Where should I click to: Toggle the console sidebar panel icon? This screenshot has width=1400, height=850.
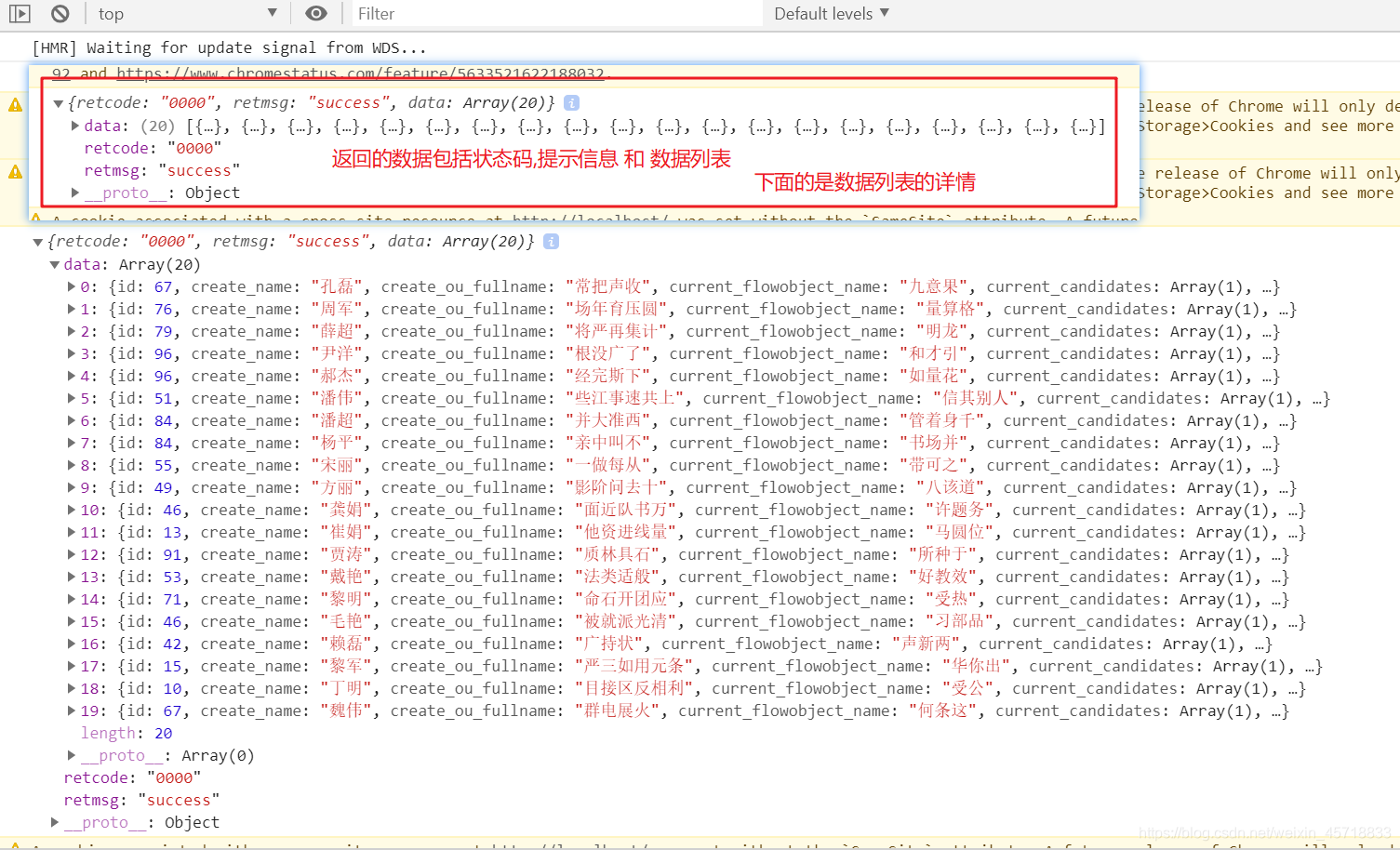(20, 13)
